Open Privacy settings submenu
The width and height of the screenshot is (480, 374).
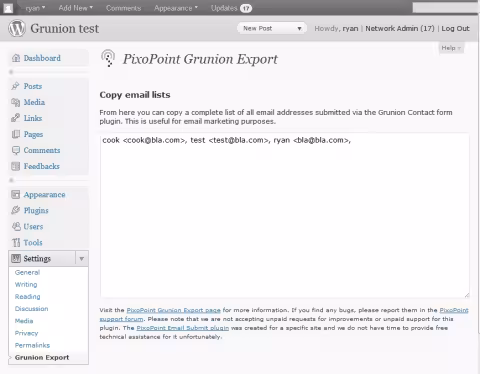pos(26,333)
